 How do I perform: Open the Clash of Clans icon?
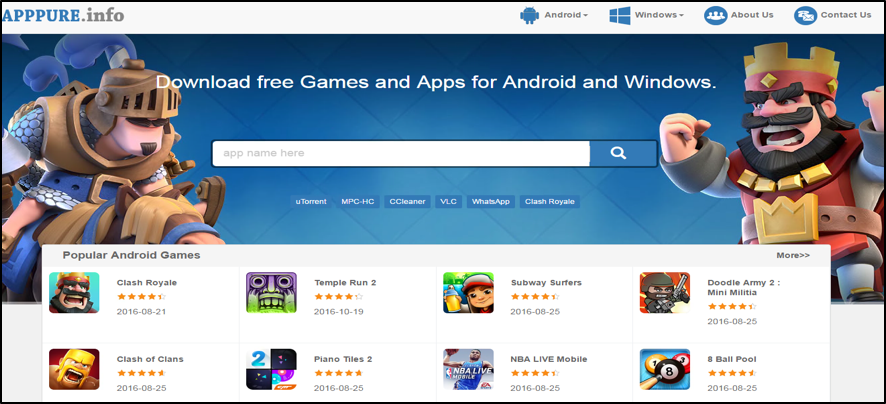pyautogui.click(x=74, y=369)
